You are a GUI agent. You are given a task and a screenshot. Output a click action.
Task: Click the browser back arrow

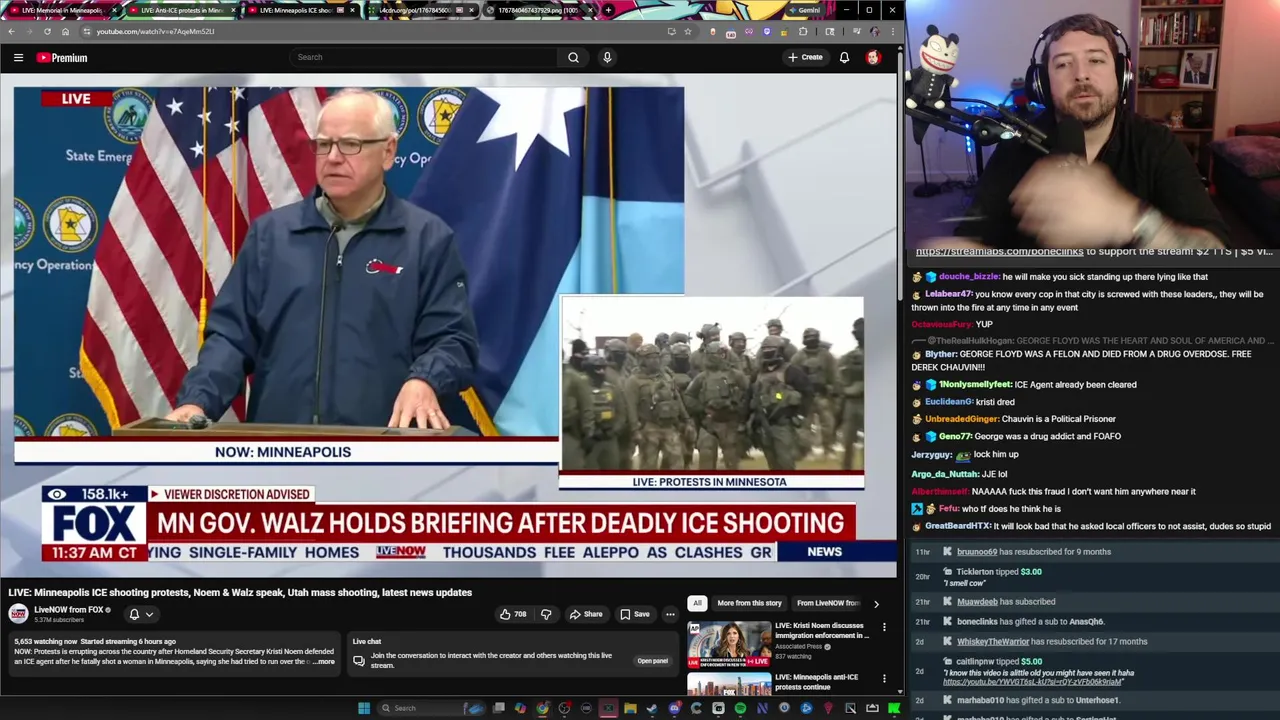click(11, 31)
